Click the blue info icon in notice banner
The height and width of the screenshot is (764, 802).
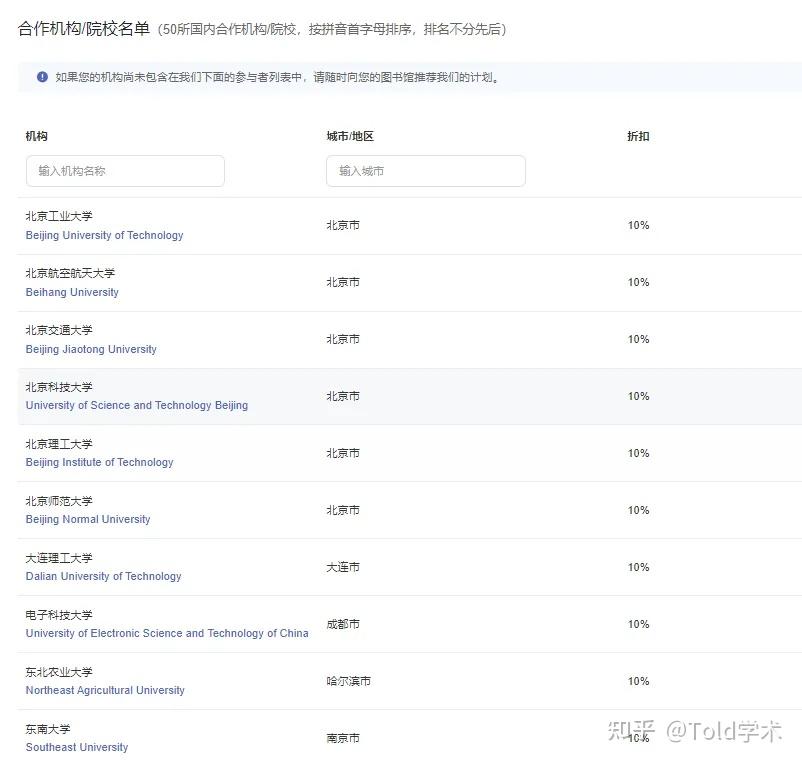click(x=42, y=77)
